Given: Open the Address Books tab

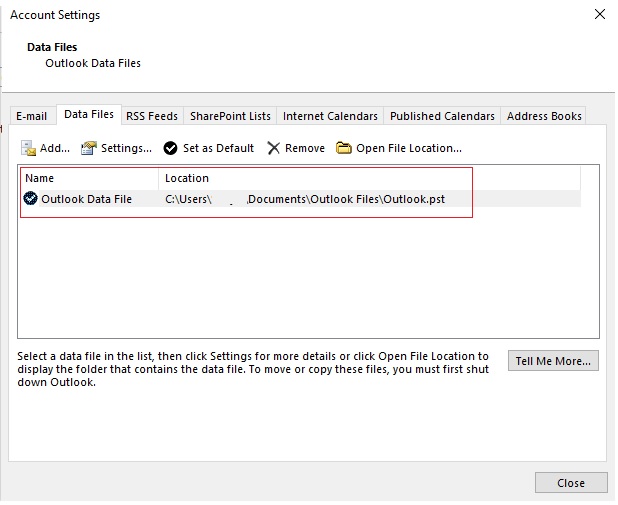Looking at the screenshot, I should click(x=544, y=116).
